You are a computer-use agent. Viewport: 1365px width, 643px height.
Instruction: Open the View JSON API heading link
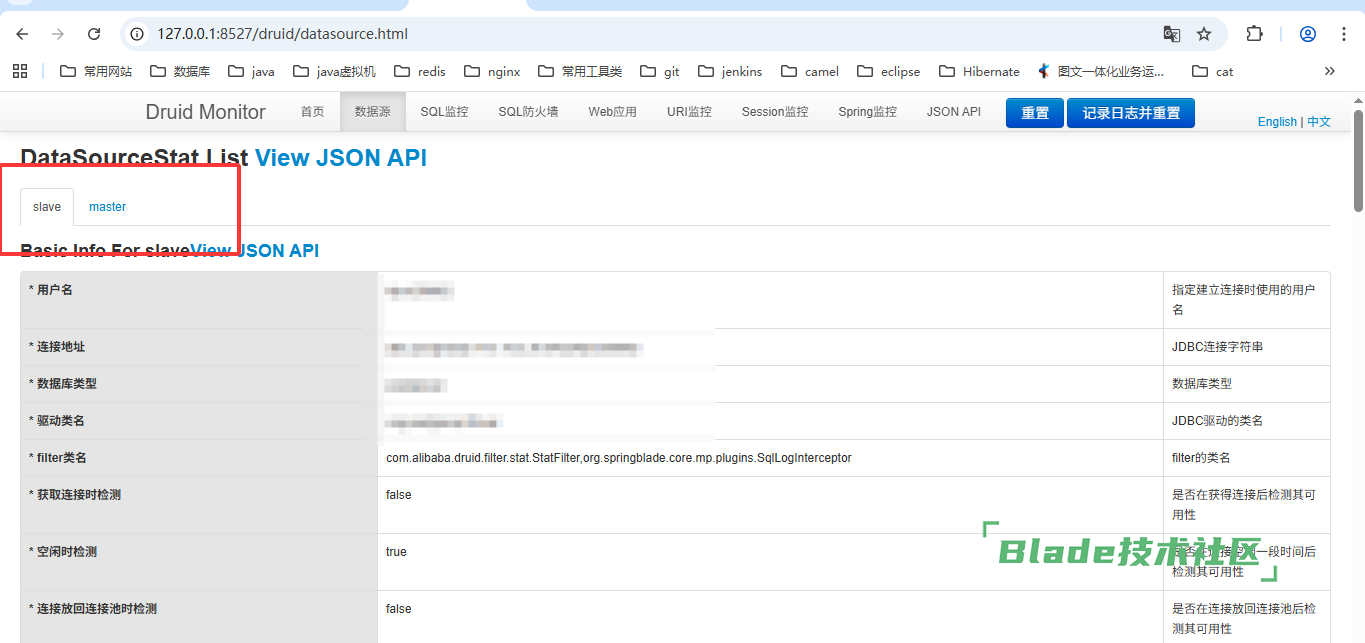point(340,158)
